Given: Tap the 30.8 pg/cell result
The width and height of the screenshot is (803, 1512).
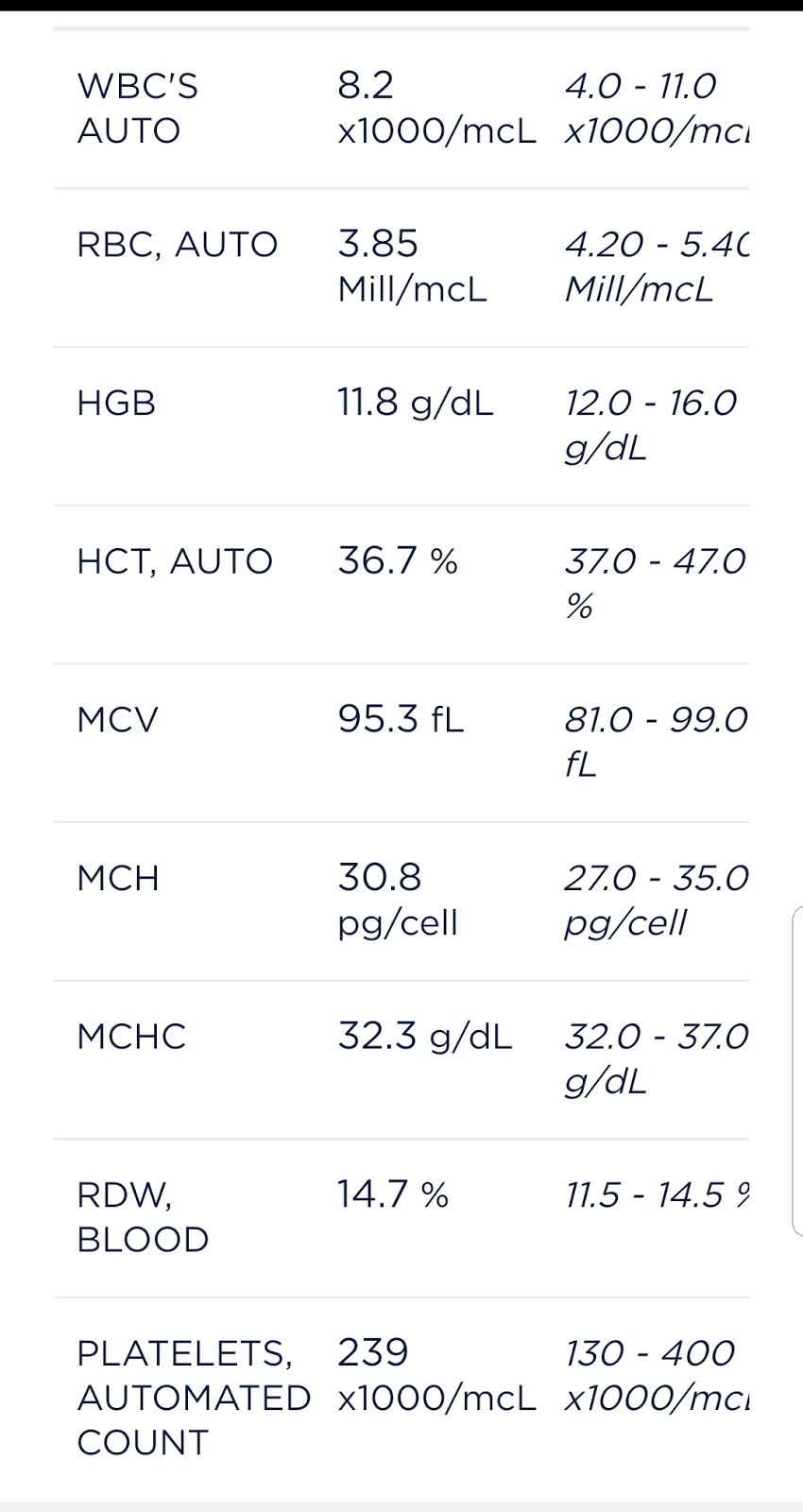Looking at the screenshot, I should tap(398, 901).
